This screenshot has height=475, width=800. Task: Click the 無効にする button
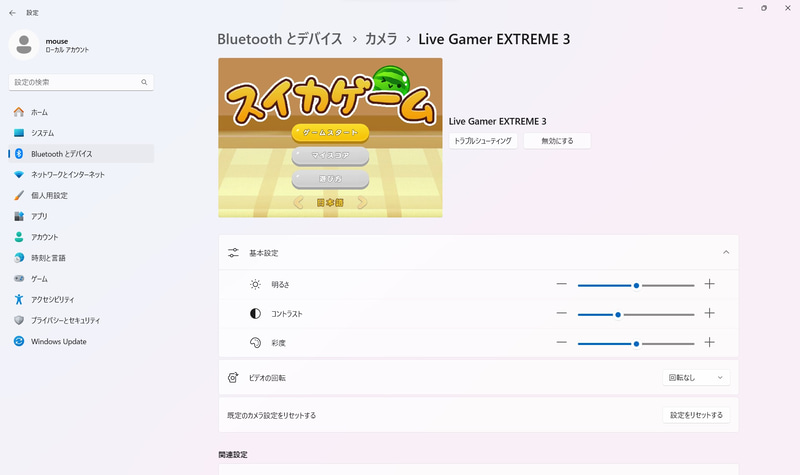tap(557, 141)
